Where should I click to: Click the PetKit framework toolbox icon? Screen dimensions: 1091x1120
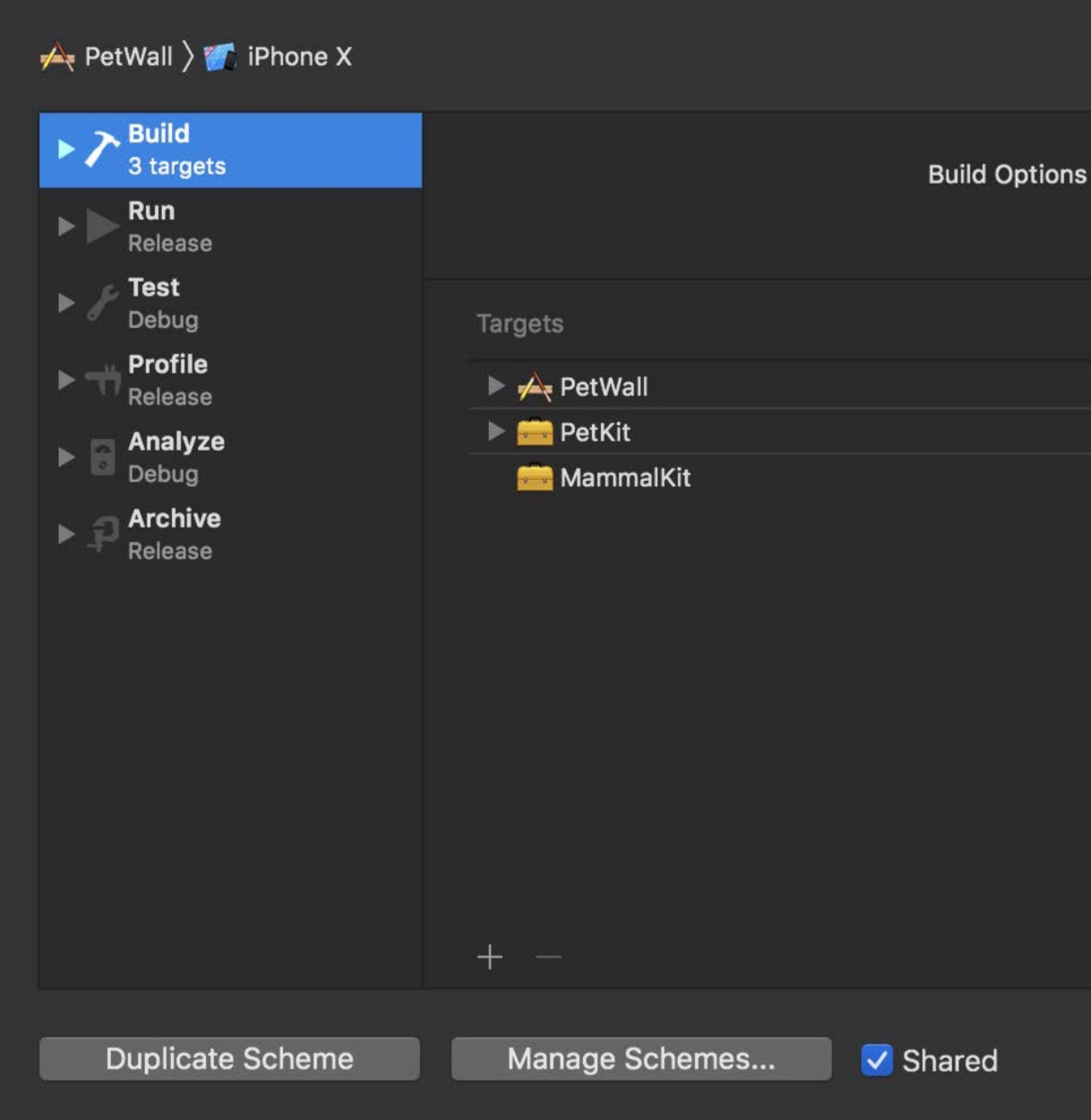pyautogui.click(x=535, y=432)
